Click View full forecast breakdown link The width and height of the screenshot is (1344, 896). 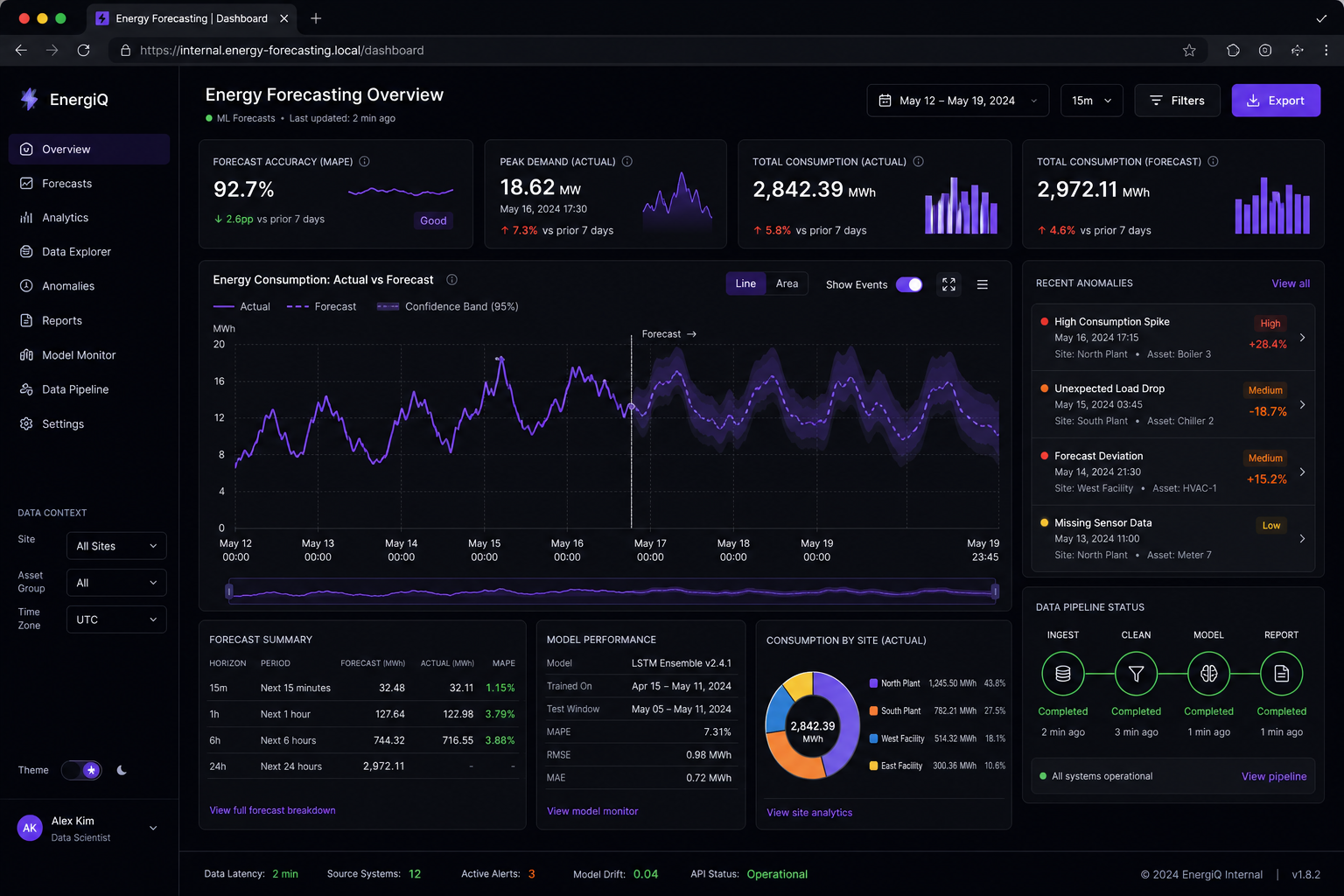coord(273,811)
